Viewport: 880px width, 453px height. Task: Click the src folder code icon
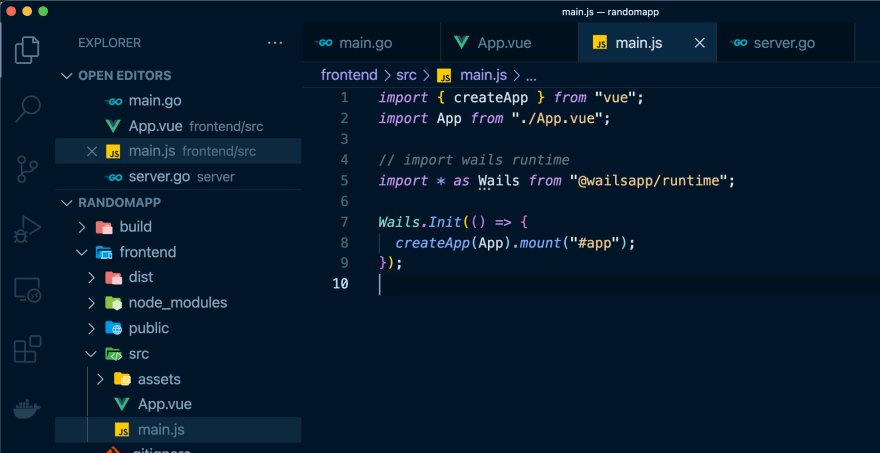click(113, 354)
